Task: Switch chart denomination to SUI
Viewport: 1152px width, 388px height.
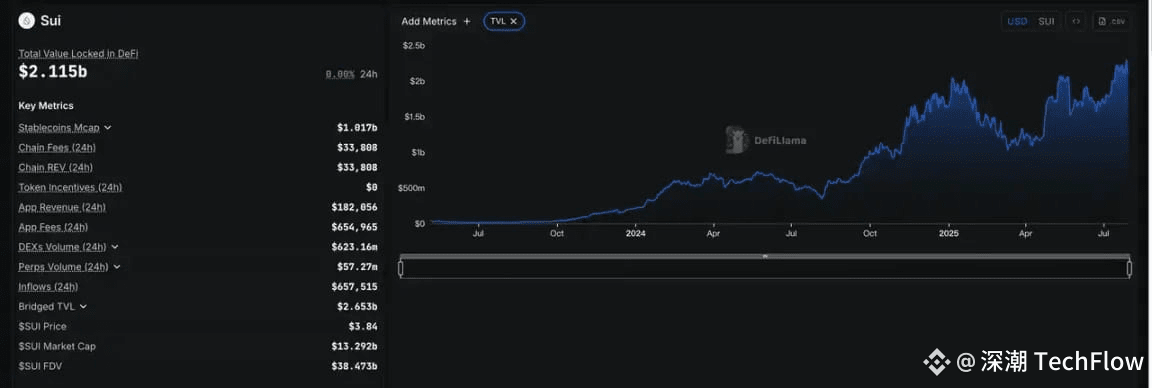Action: point(1046,21)
